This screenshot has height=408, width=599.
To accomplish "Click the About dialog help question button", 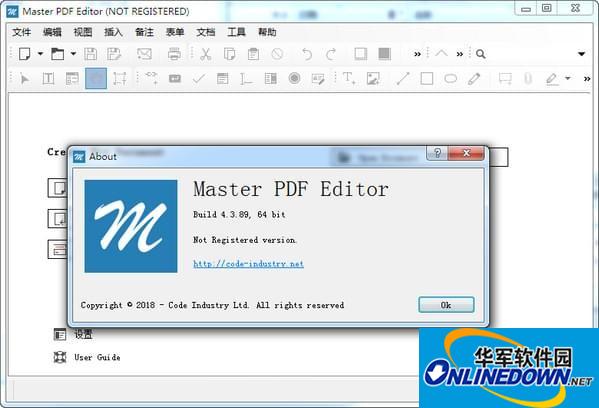I will click(x=437, y=153).
